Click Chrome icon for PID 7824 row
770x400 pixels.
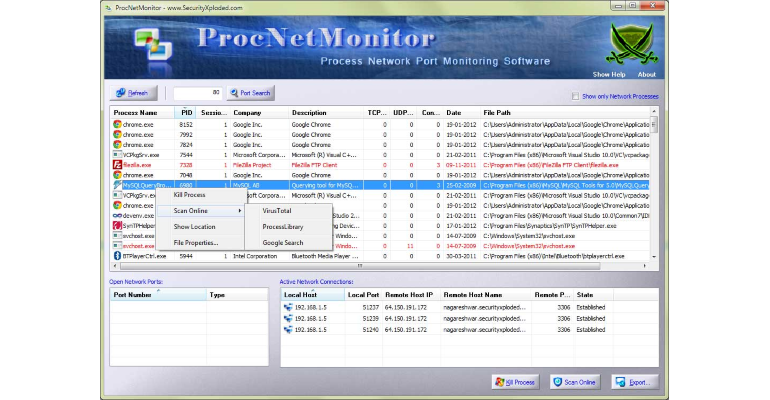point(117,145)
